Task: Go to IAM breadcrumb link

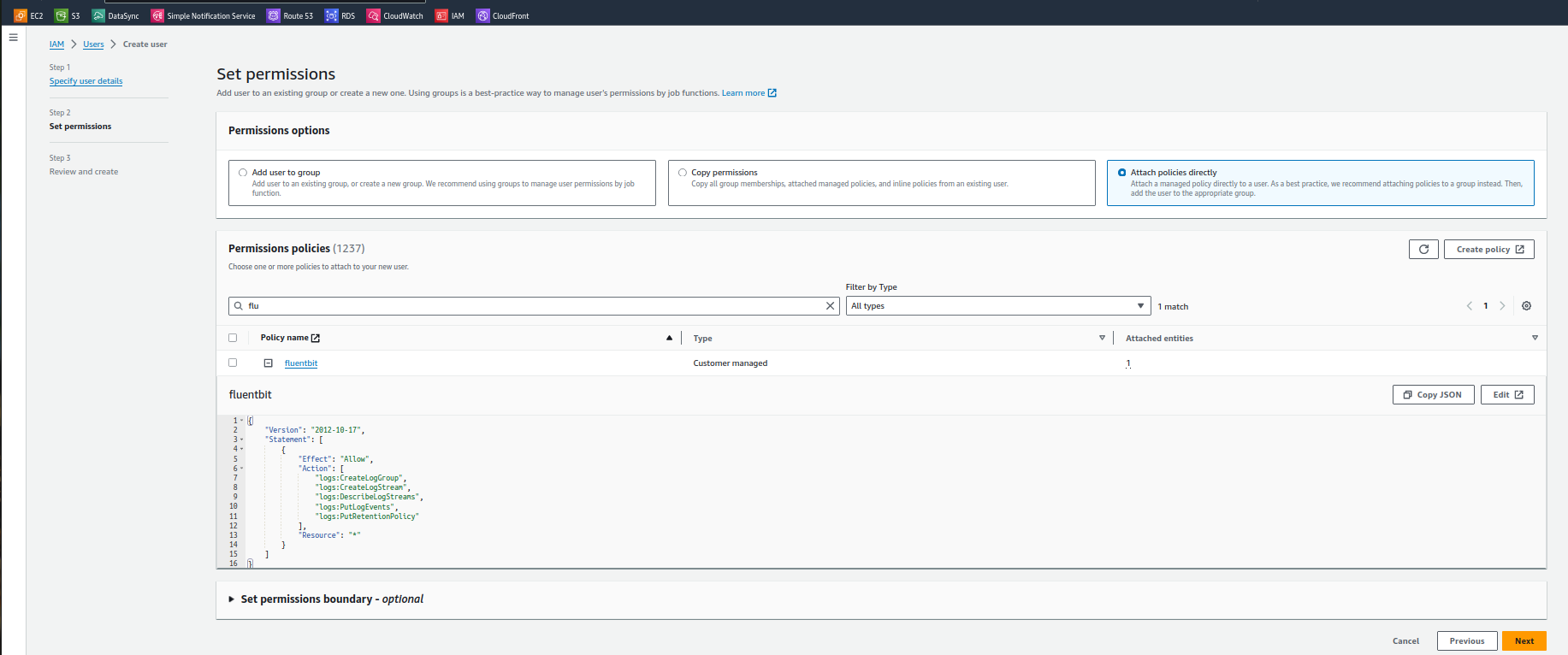Action: coord(56,44)
